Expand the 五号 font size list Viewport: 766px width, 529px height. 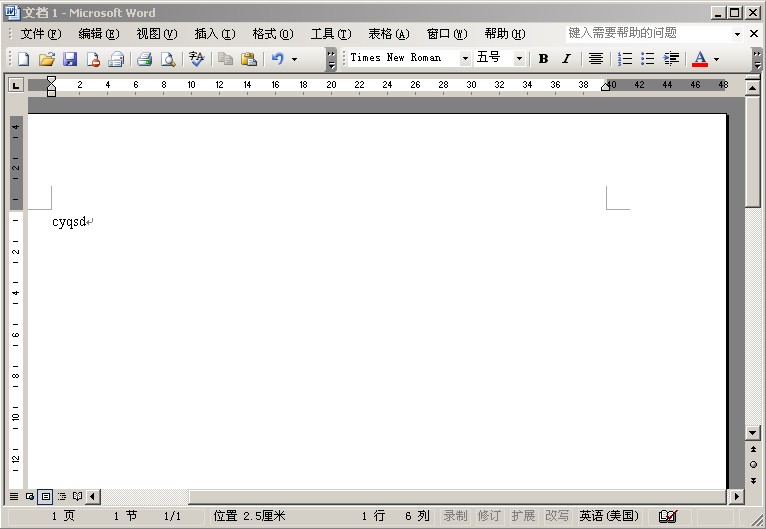(x=519, y=59)
